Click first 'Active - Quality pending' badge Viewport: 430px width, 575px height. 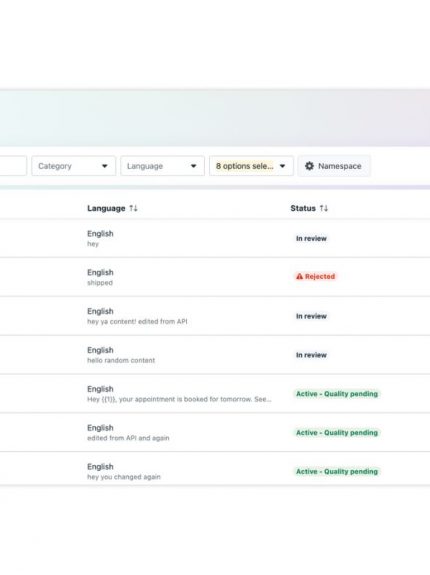337,394
